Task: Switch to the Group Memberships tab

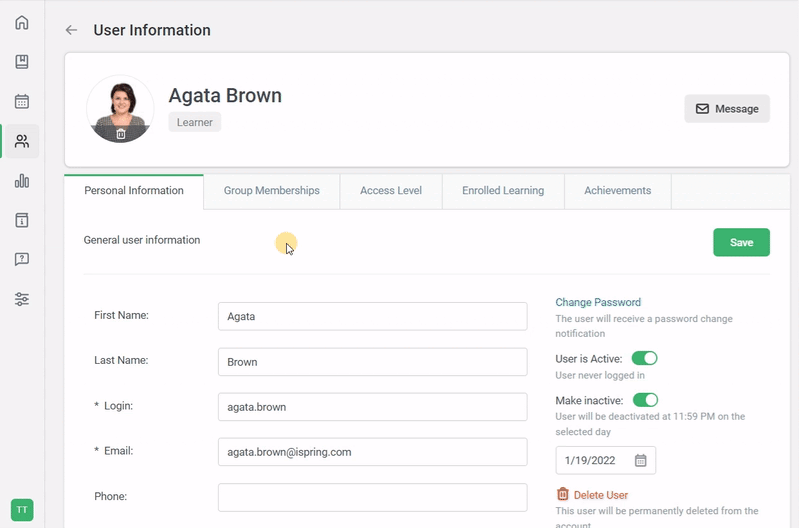Action: coord(271,191)
